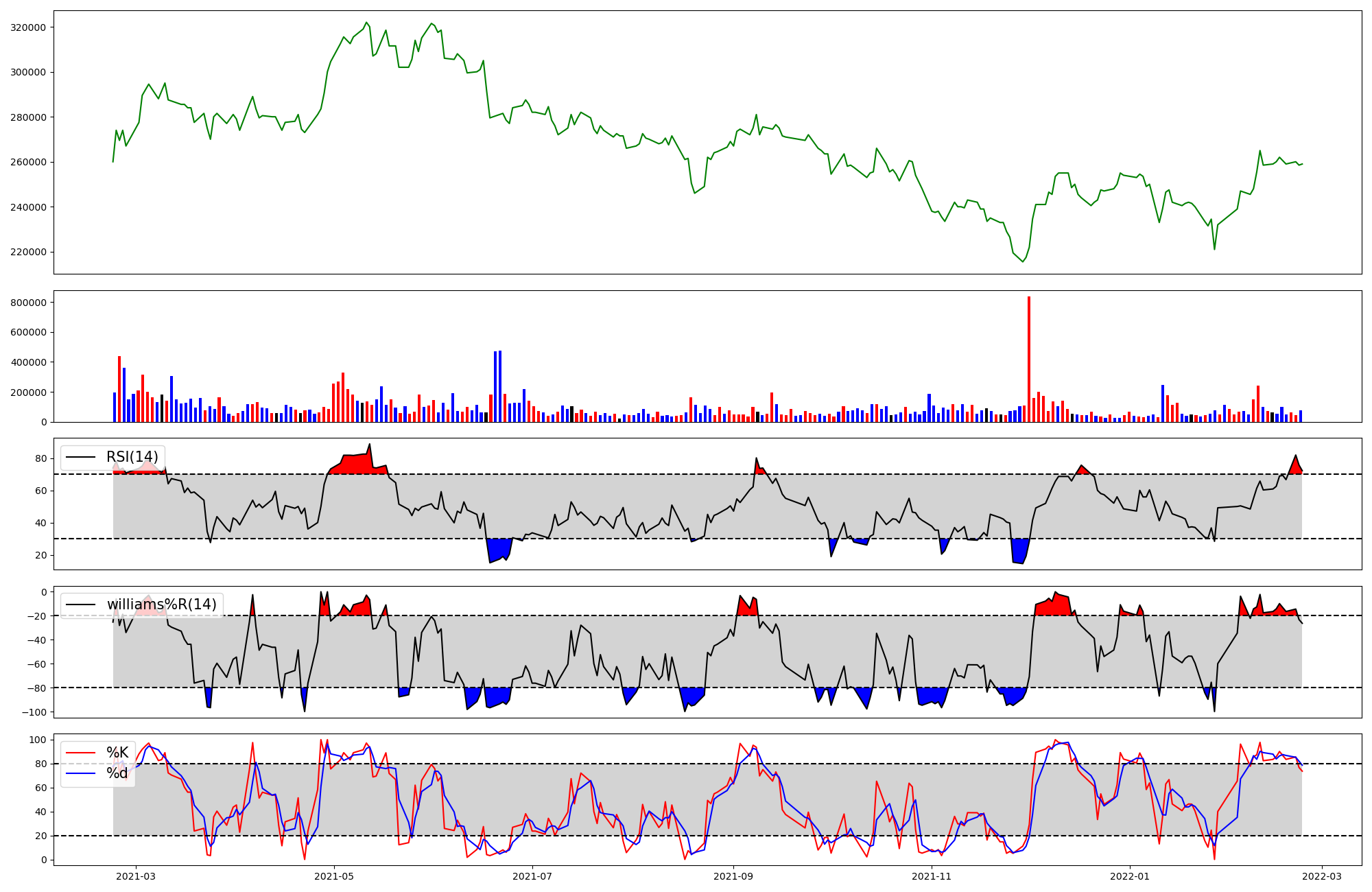This screenshot has width=1372, height=892.
Task: Click the 2022-01 x-axis date label
Action: click(1130, 876)
